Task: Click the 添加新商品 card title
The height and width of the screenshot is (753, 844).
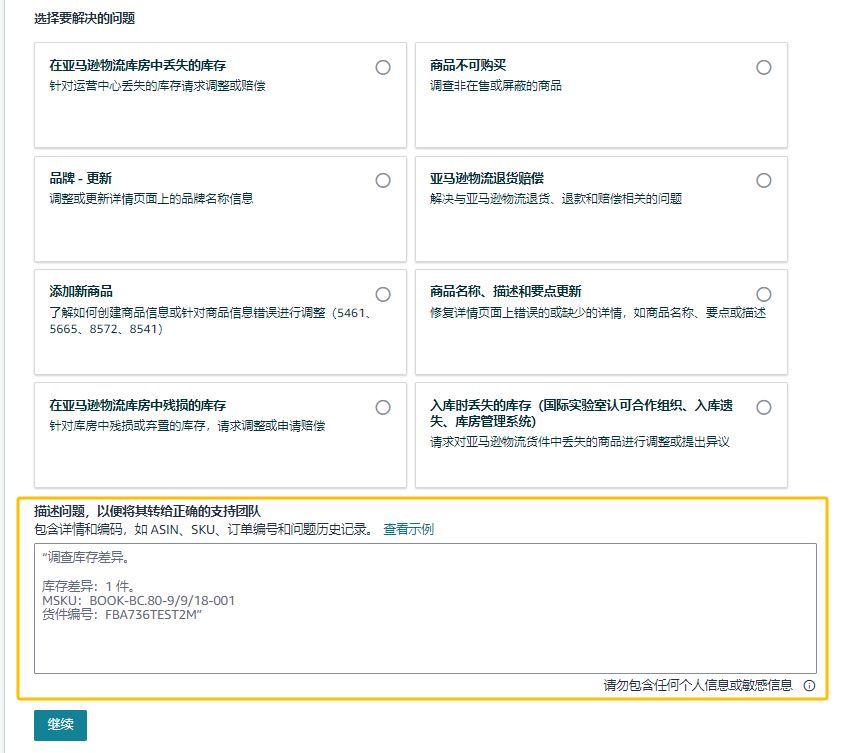Action: pyautogui.click(x=81, y=292)
